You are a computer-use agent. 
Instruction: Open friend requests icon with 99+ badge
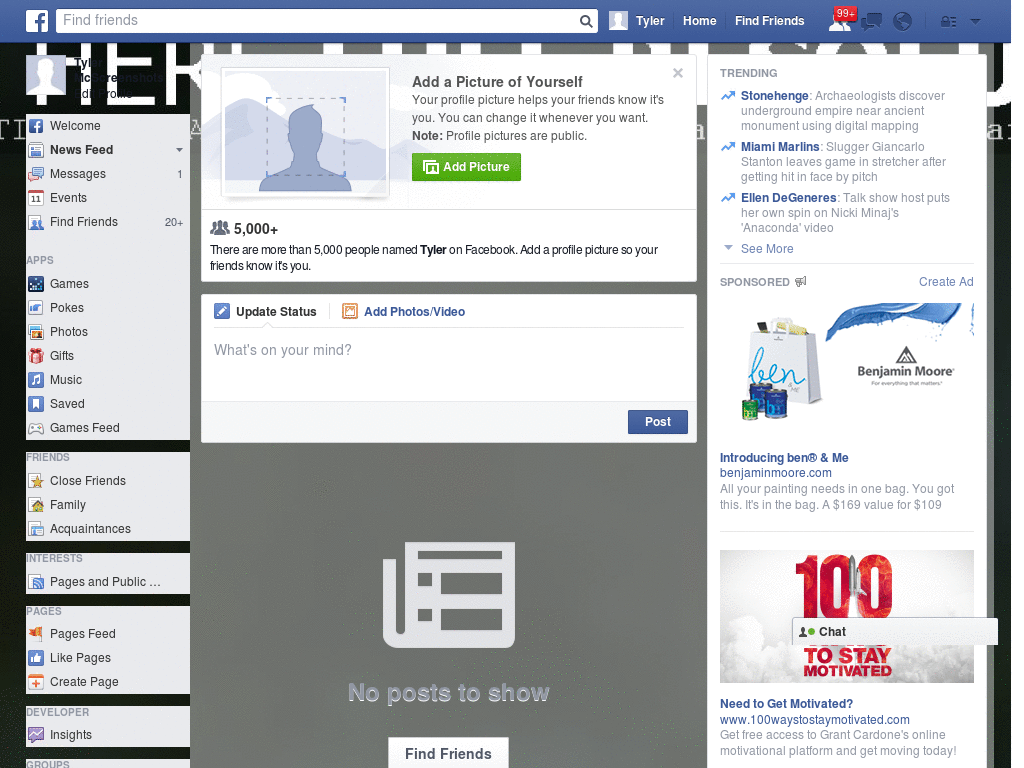click(x=840, y=21)
